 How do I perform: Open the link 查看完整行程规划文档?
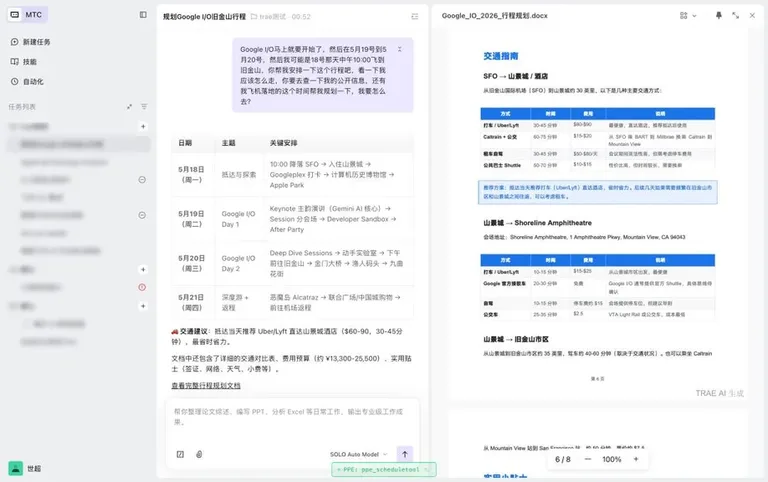click(x=206, y=386)
